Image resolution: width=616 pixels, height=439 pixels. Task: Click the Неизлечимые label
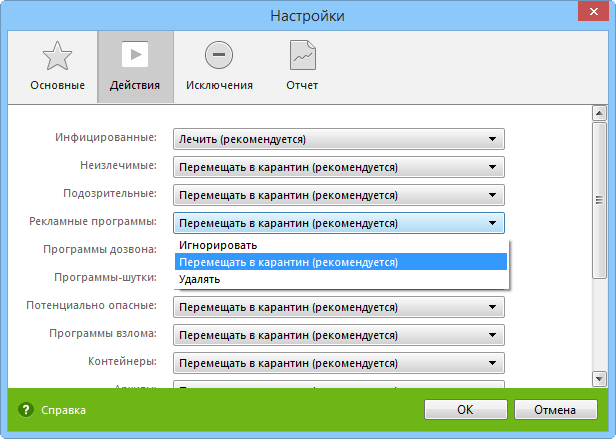click(118, 165)
